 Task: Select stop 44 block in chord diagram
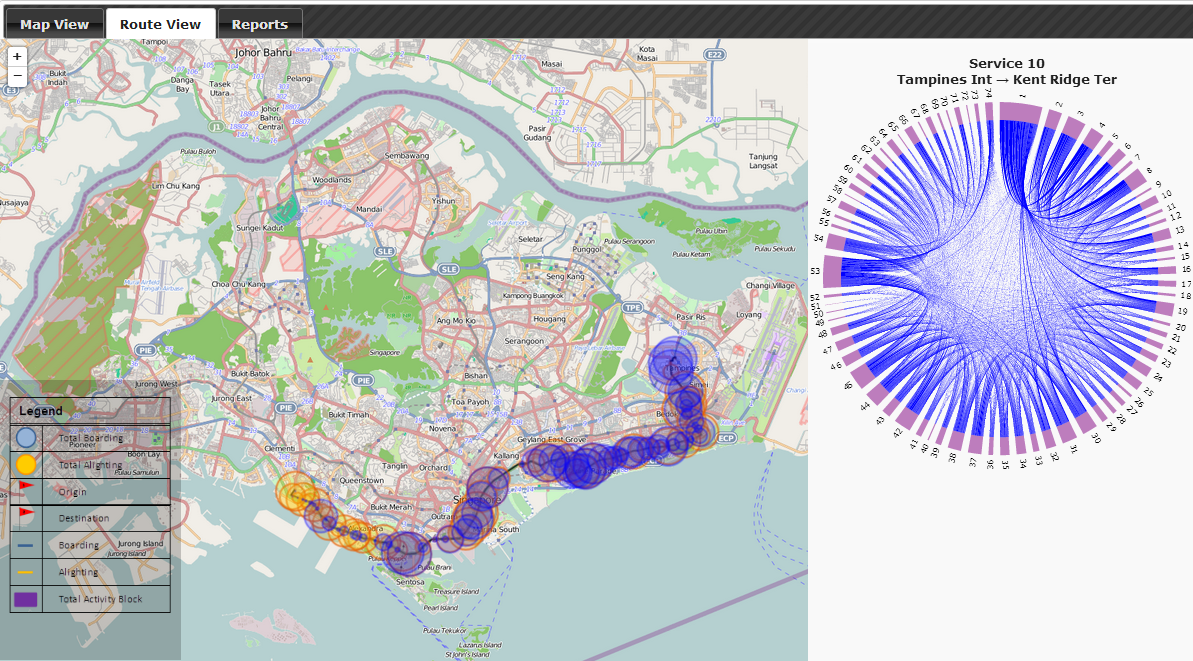coord(877,393)
